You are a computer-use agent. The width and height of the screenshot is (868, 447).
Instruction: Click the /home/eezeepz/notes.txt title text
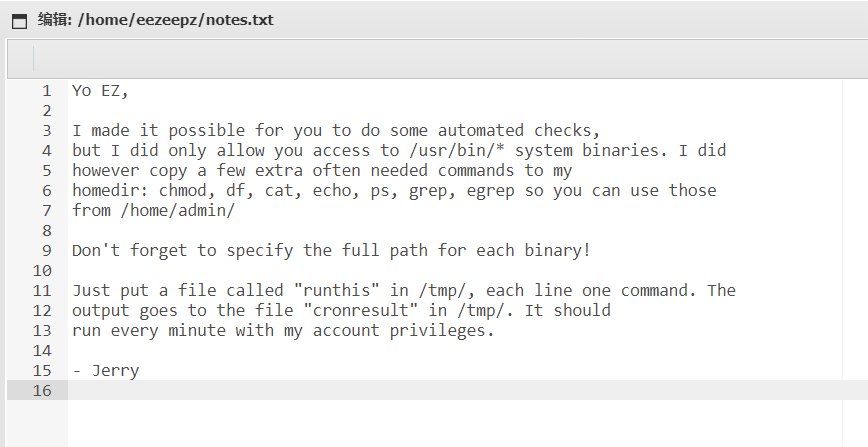click(x=175, y=20)
